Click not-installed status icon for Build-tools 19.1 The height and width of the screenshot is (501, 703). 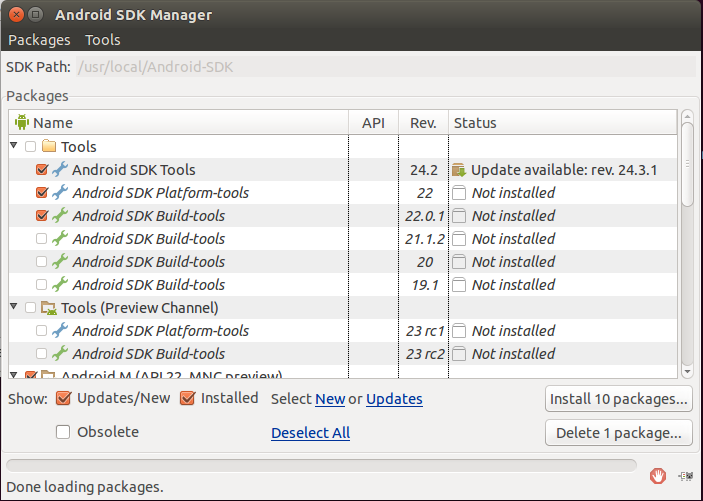tap(459, 285)
